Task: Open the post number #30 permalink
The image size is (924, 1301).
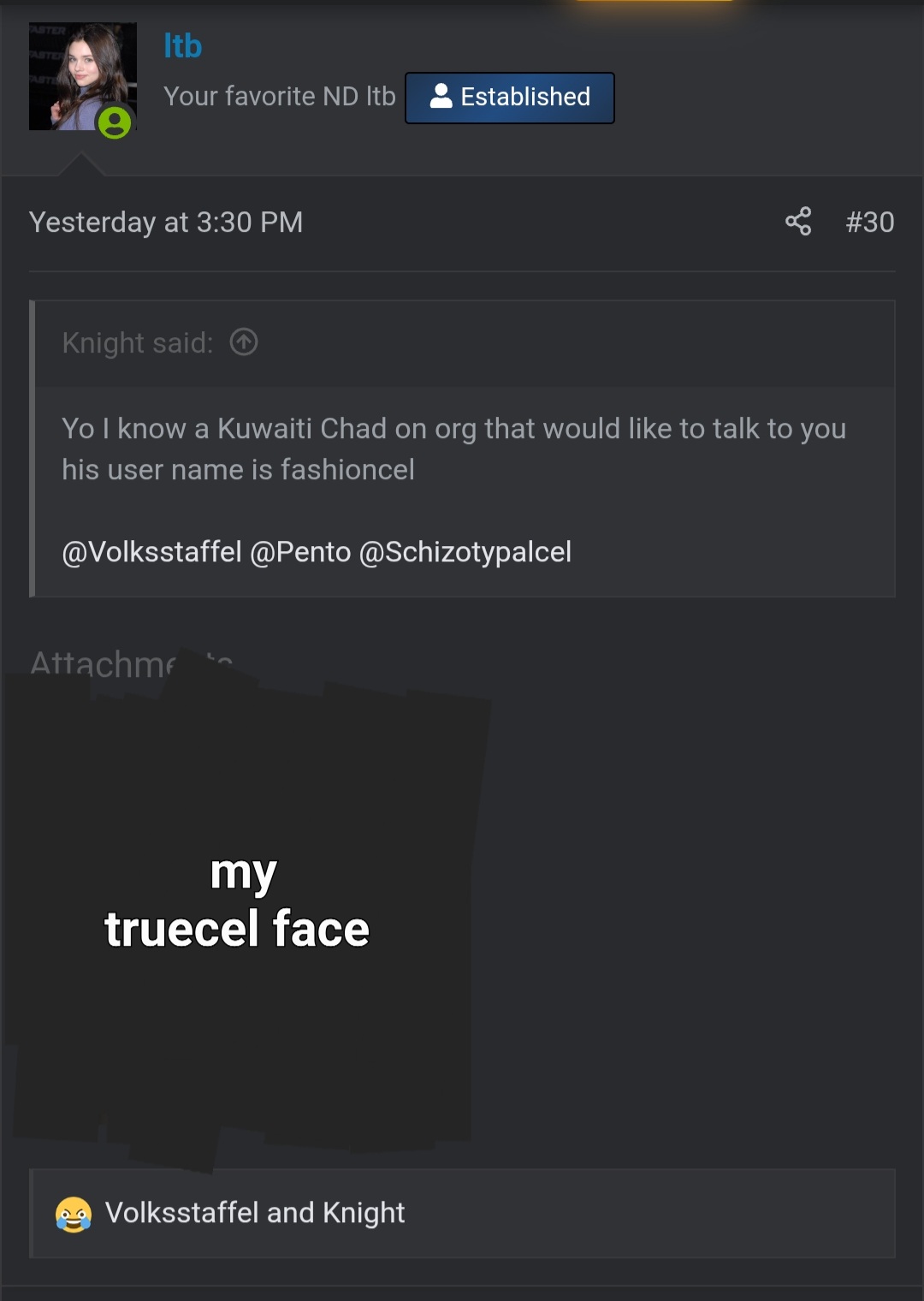Action: click(x=869, y=223)
